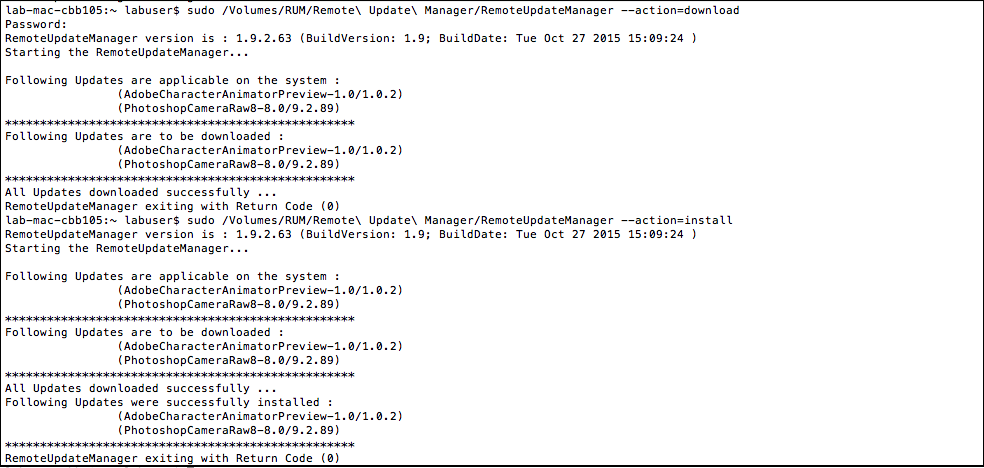The image size is (984, 468).
Task: Click the first All Updates downloaded successfully line
Action: pyautogui.click(x=141, y=193)
